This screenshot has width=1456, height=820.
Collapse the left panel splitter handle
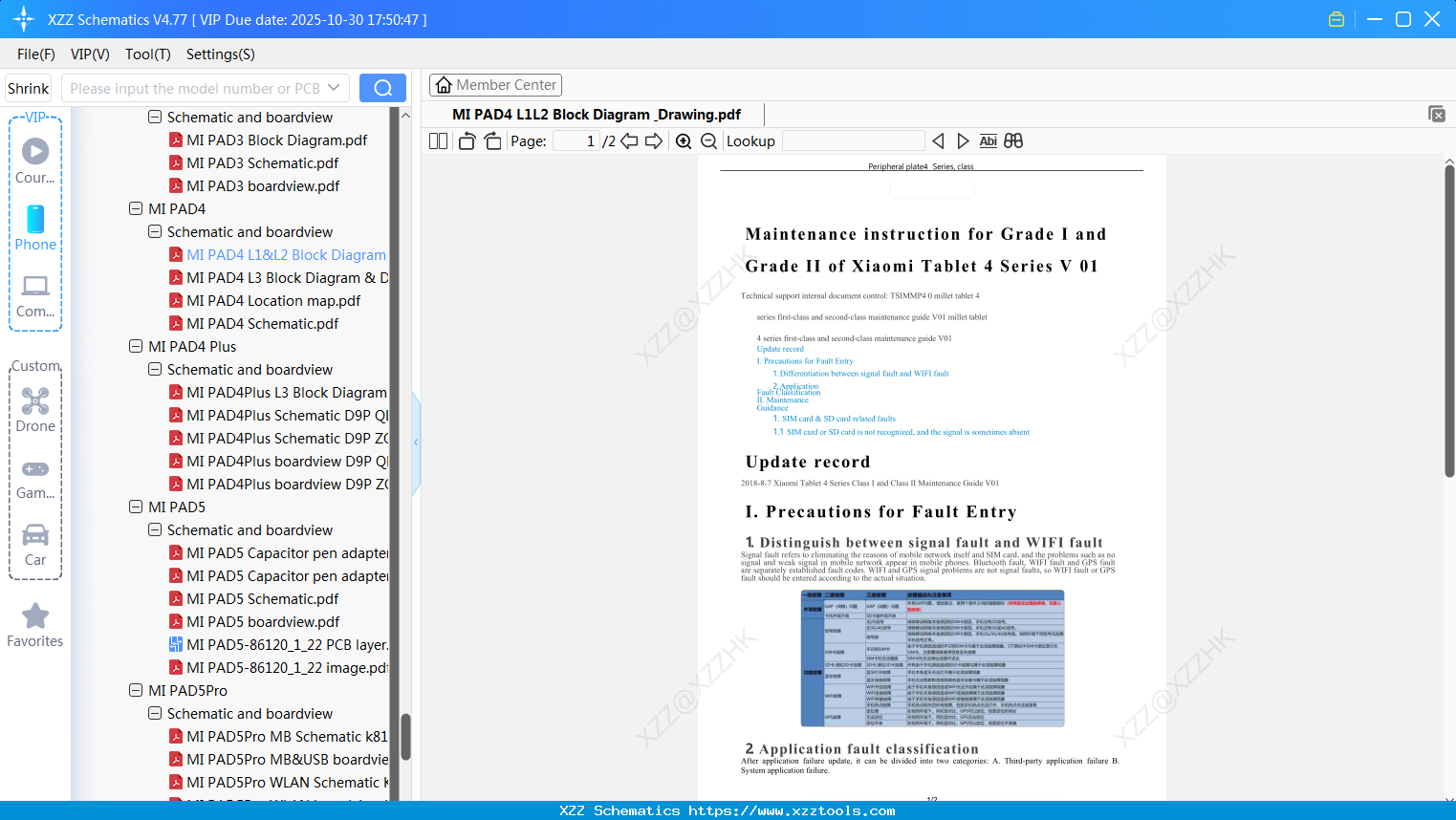click(416, 442)
